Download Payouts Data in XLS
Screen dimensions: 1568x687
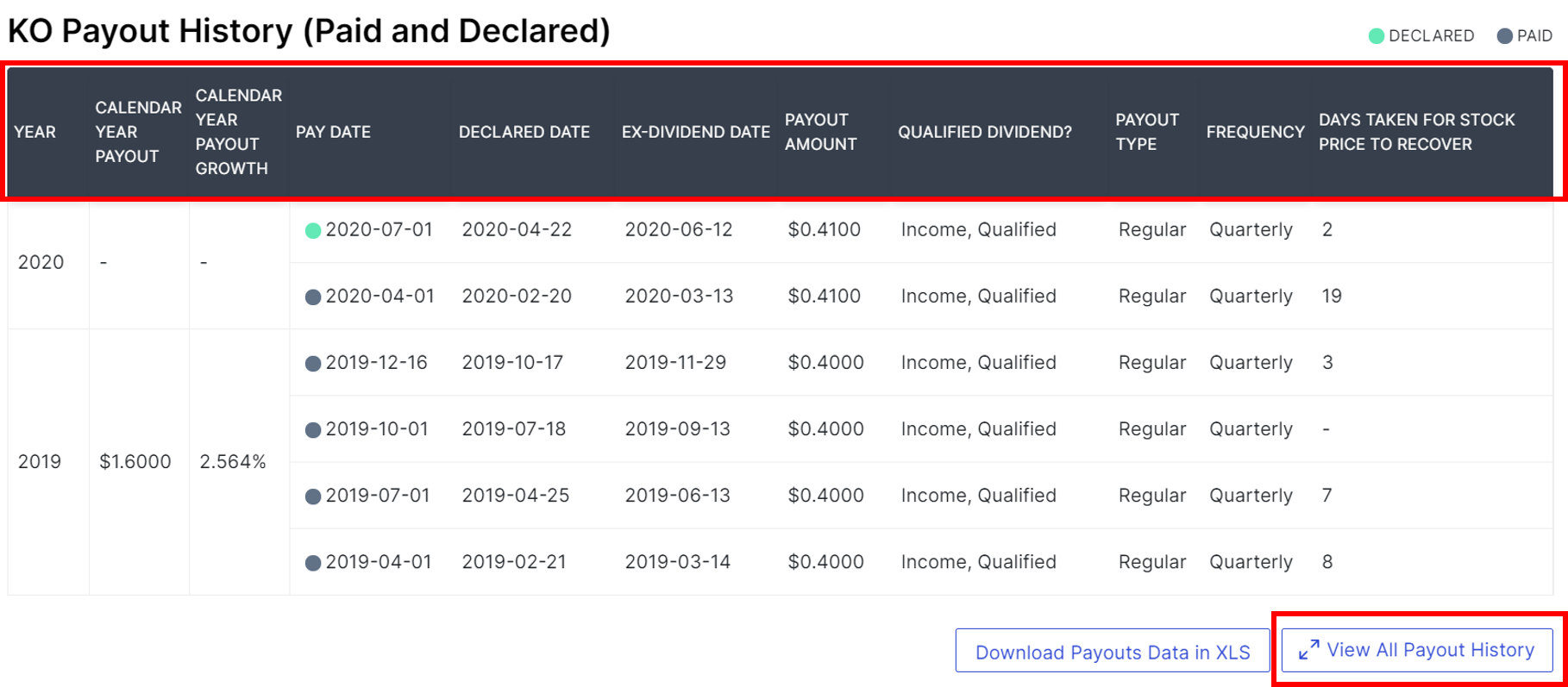tap(1113, 652)
